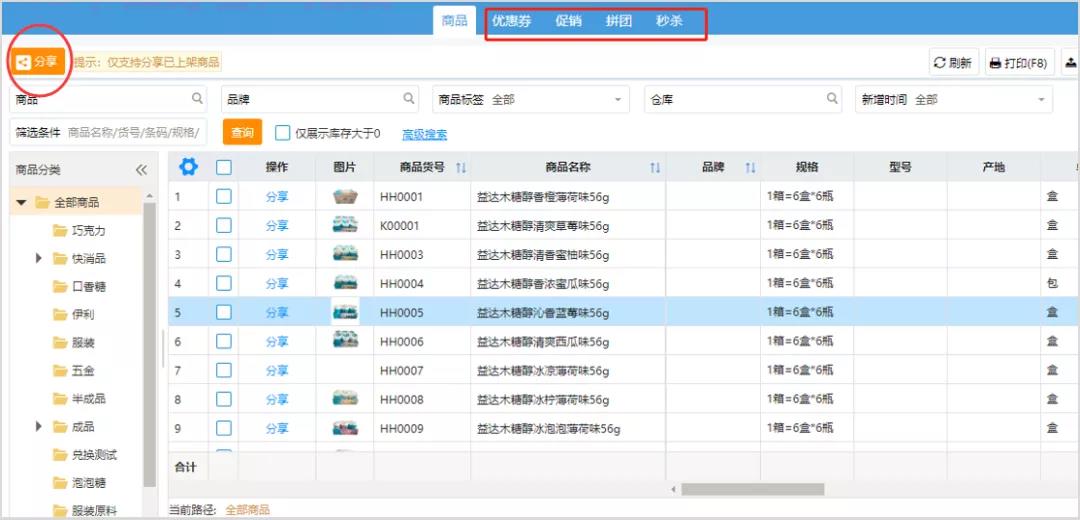The image size is (1080, 520).
Task: Expand the 快消品 category tree node
Action: pos(39,258)
